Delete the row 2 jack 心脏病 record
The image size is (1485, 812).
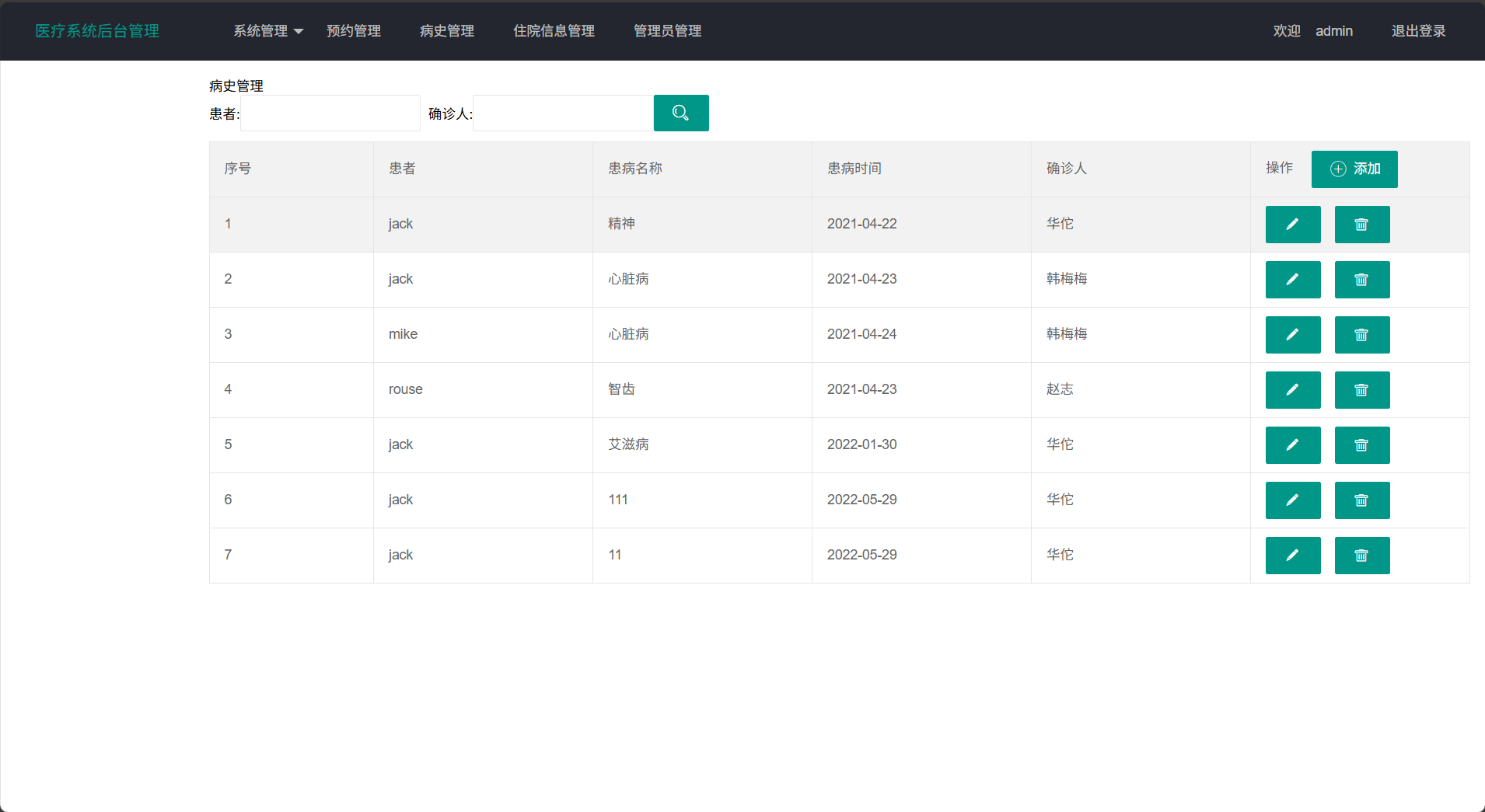pos(1361,280)
